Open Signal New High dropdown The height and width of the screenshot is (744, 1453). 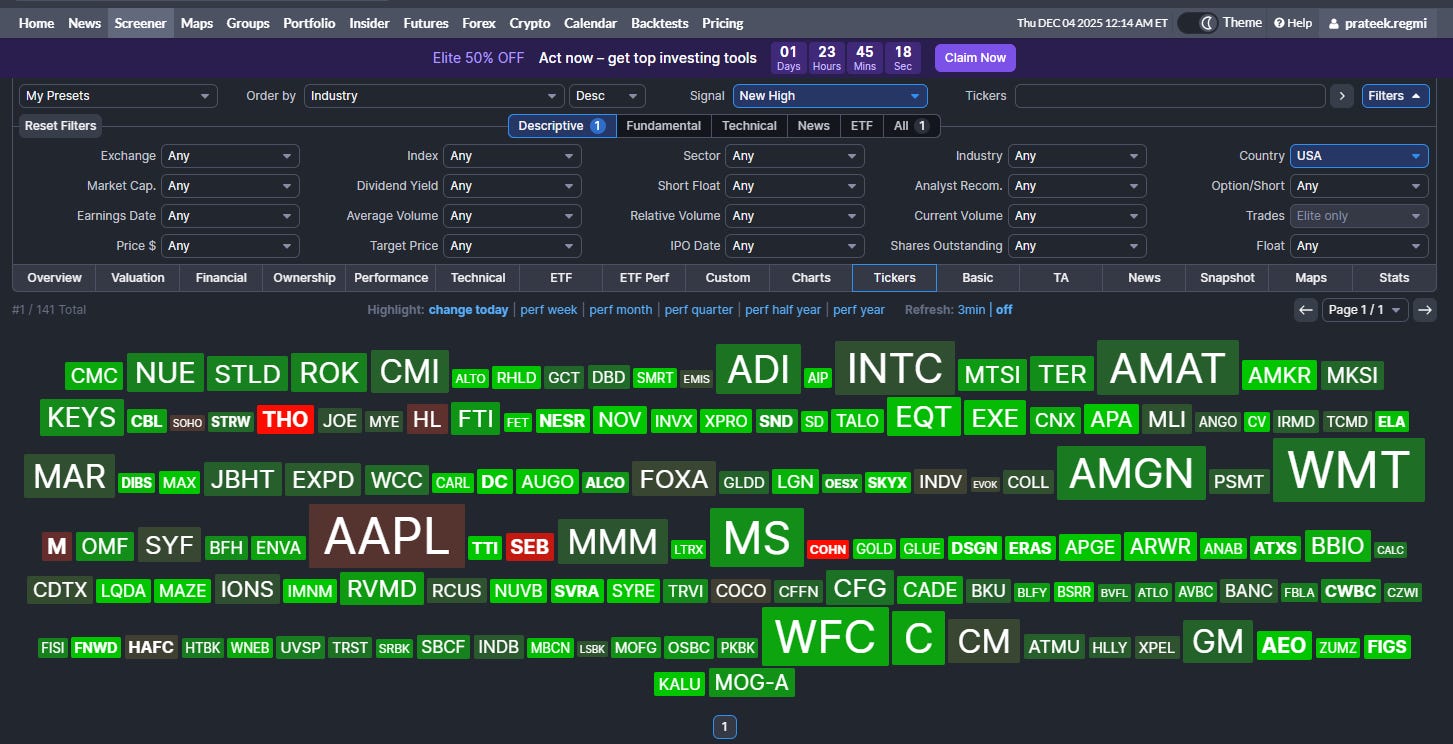pos(830,96)
